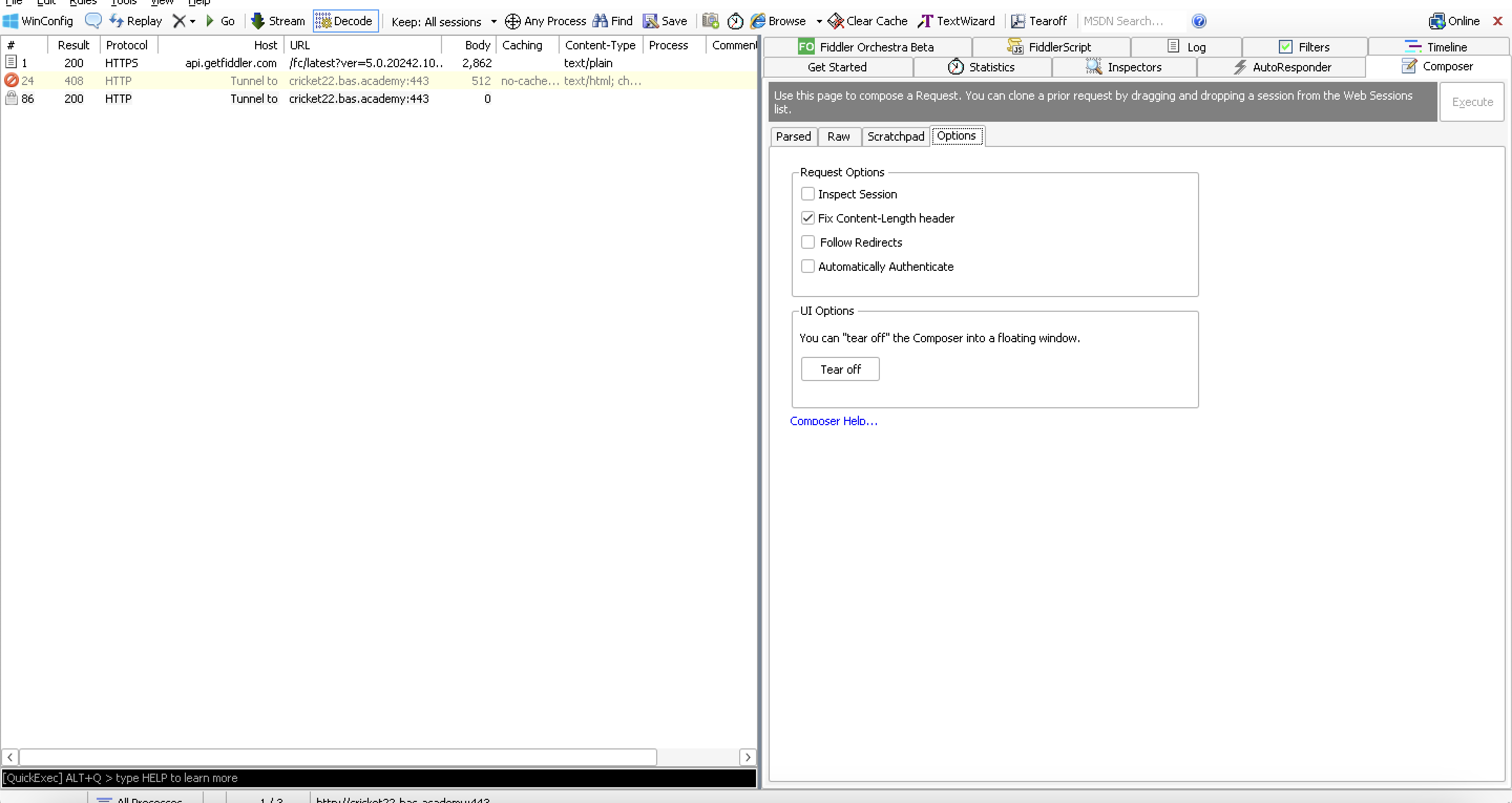
Task: Open the Scratchpad composer tab
Action: (x=895, y=136)
